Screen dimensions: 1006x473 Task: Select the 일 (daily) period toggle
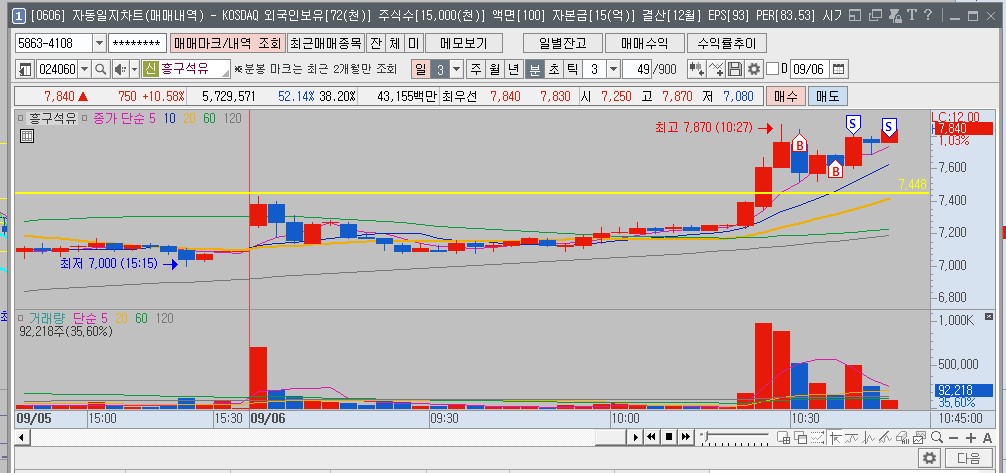420,69
